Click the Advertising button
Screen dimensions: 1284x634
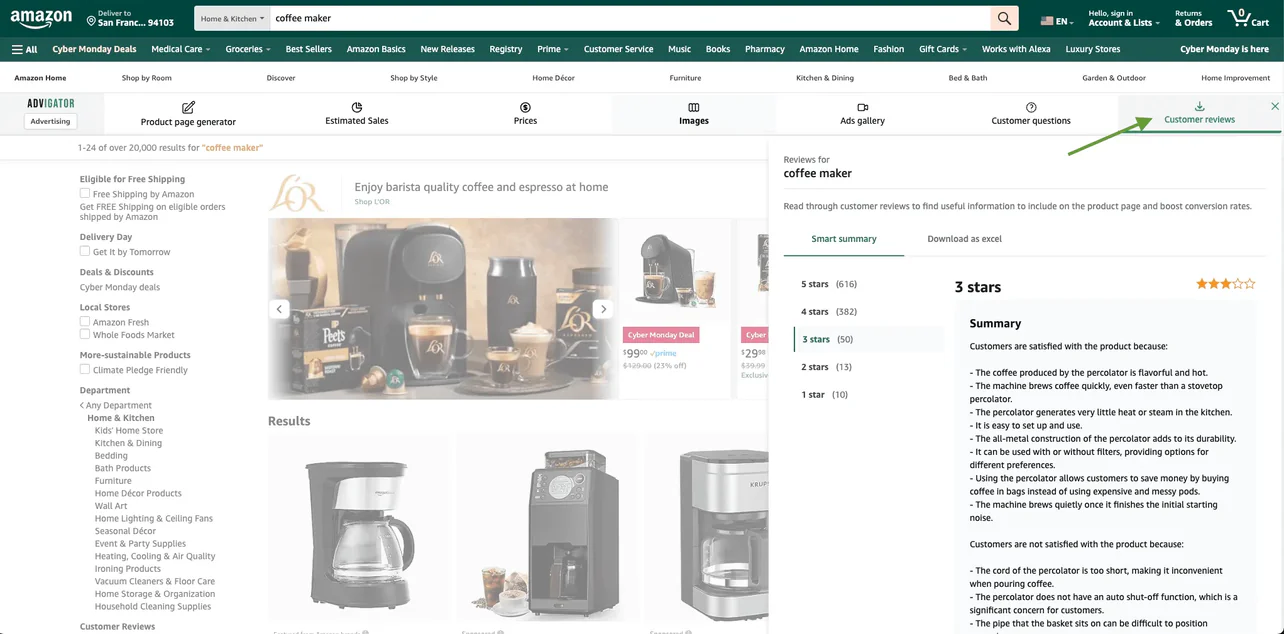point(50,121)
